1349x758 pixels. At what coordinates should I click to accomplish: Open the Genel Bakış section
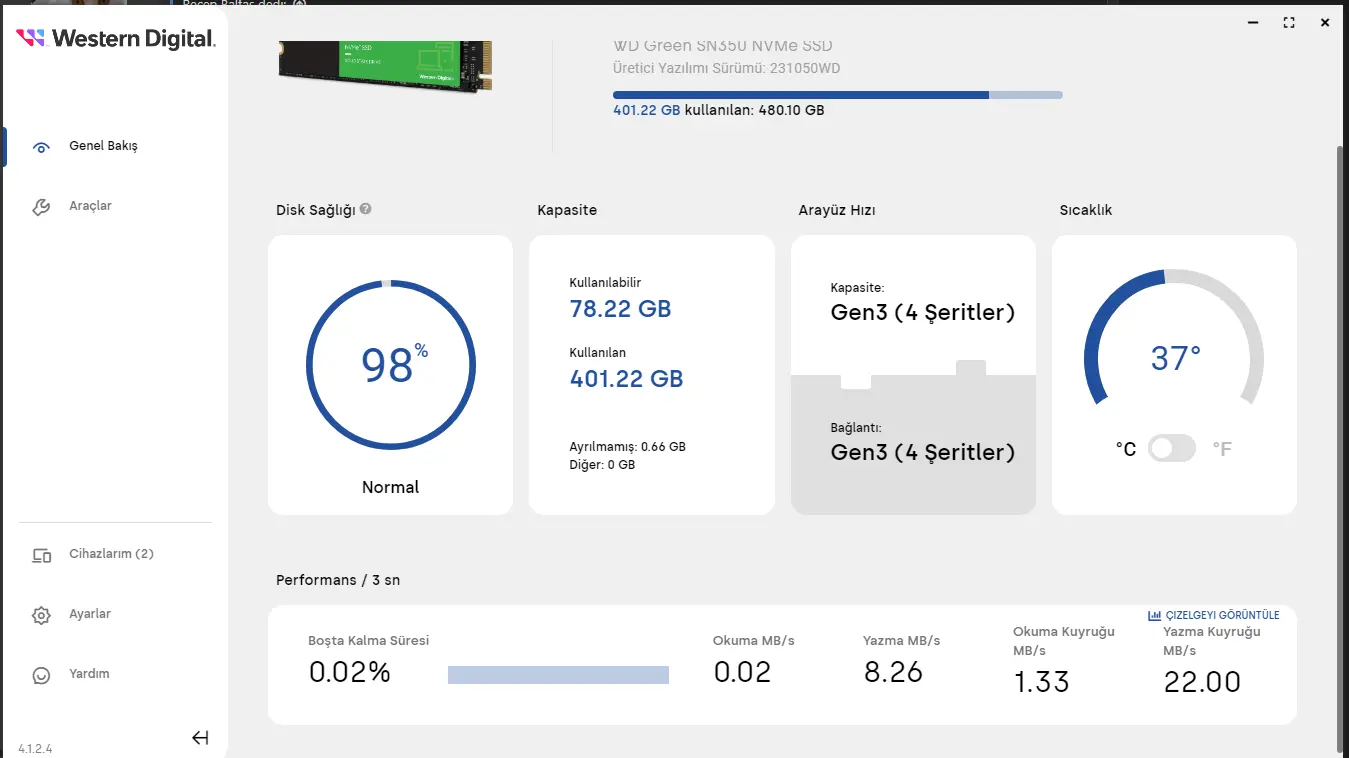pyautogui.click(x=103, y=146)
